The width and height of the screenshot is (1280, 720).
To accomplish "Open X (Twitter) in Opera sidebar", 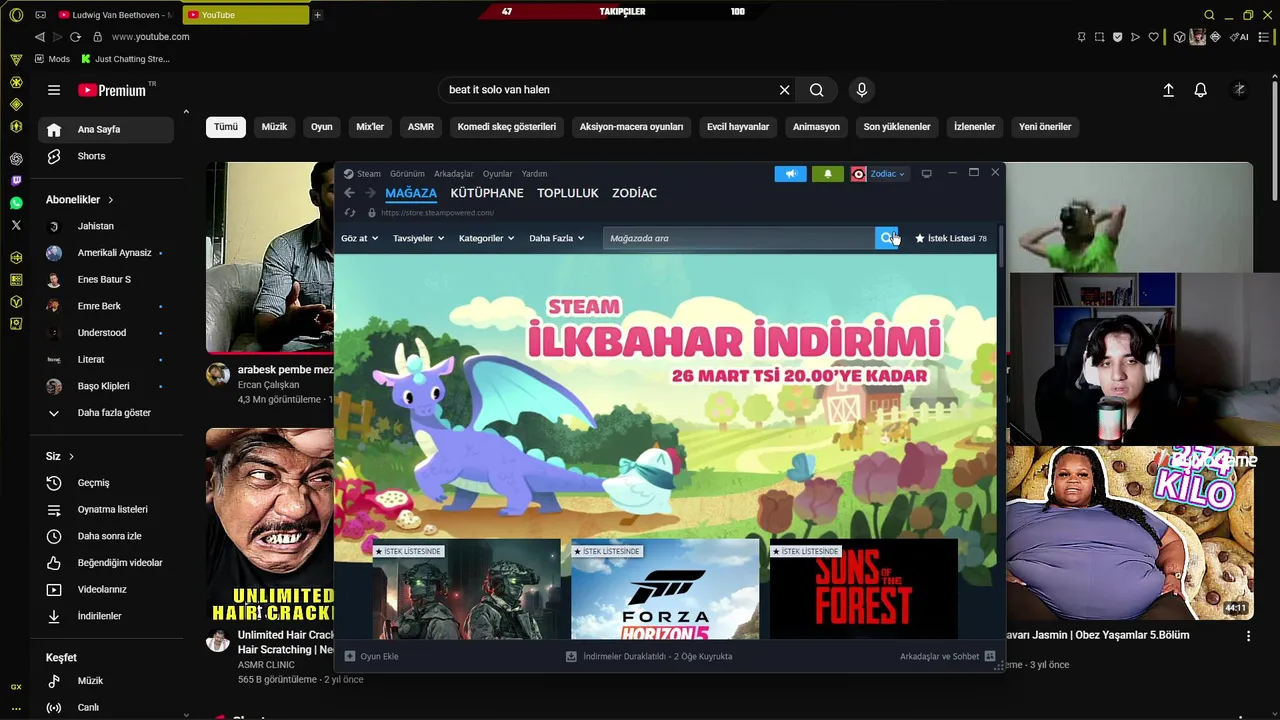I will coord(16,226).
